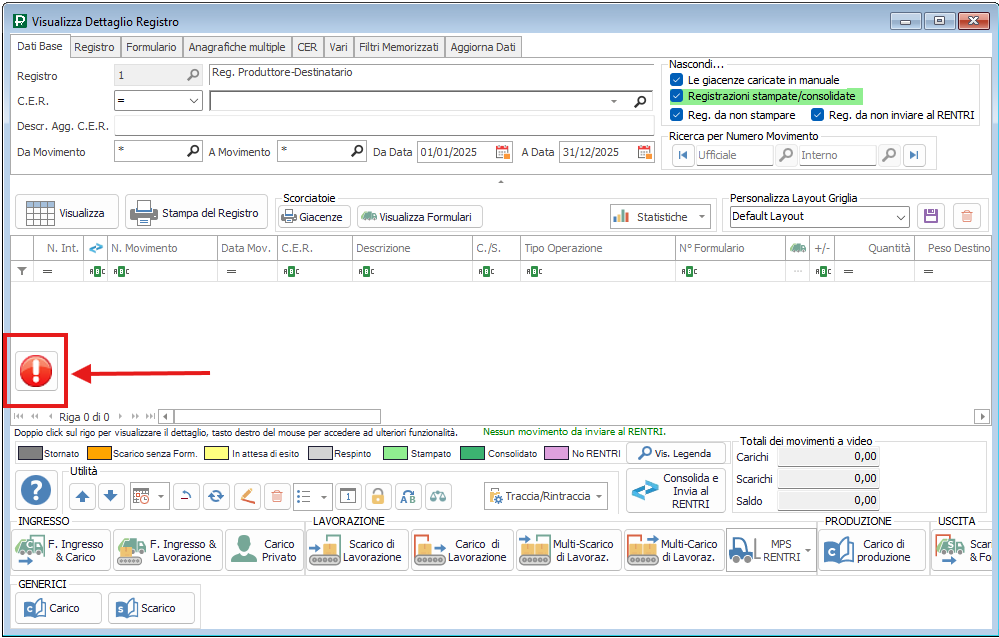The width and height of the screenshot is (999, 638).
Task: Click the Stampa del Registro button
Action: pos(197,213)
